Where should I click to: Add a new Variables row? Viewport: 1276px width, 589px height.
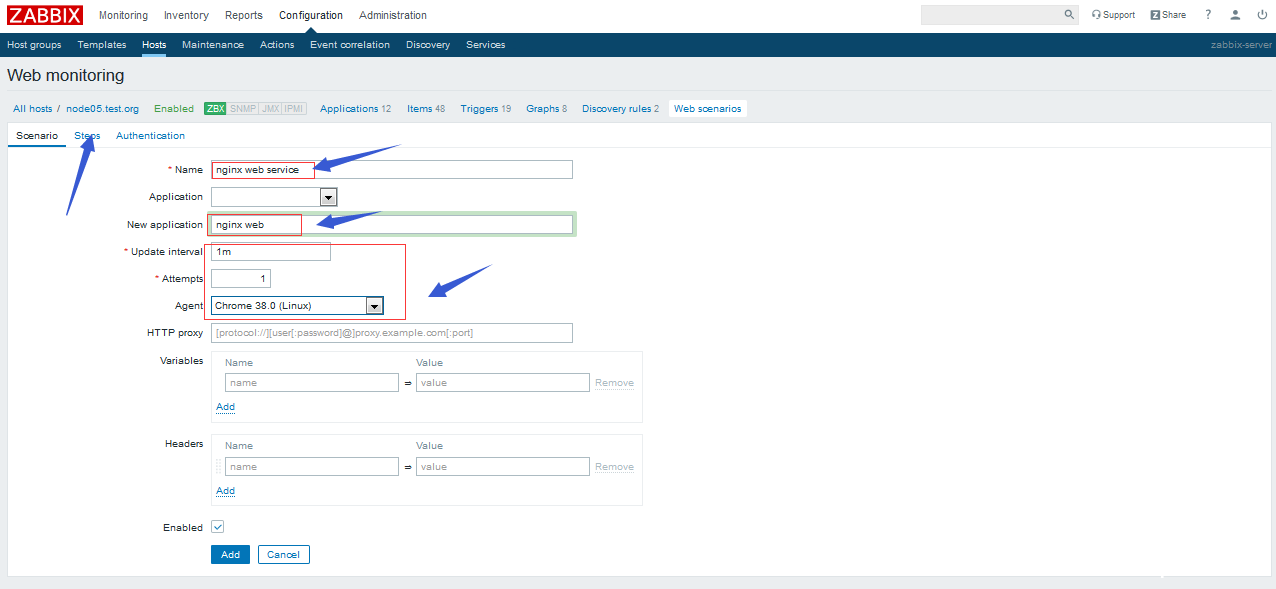tap(225, 407)
